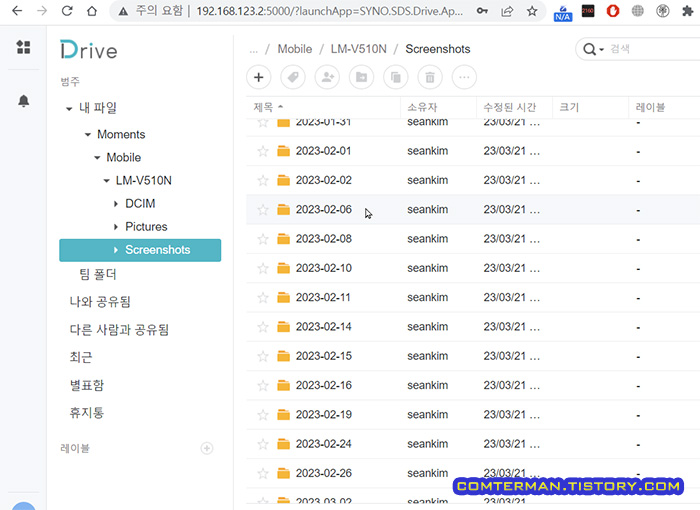Viewport: 700px width, 510px height.
Task: Open the browser extensions puzzle icon
Action: tap(688, 11)
